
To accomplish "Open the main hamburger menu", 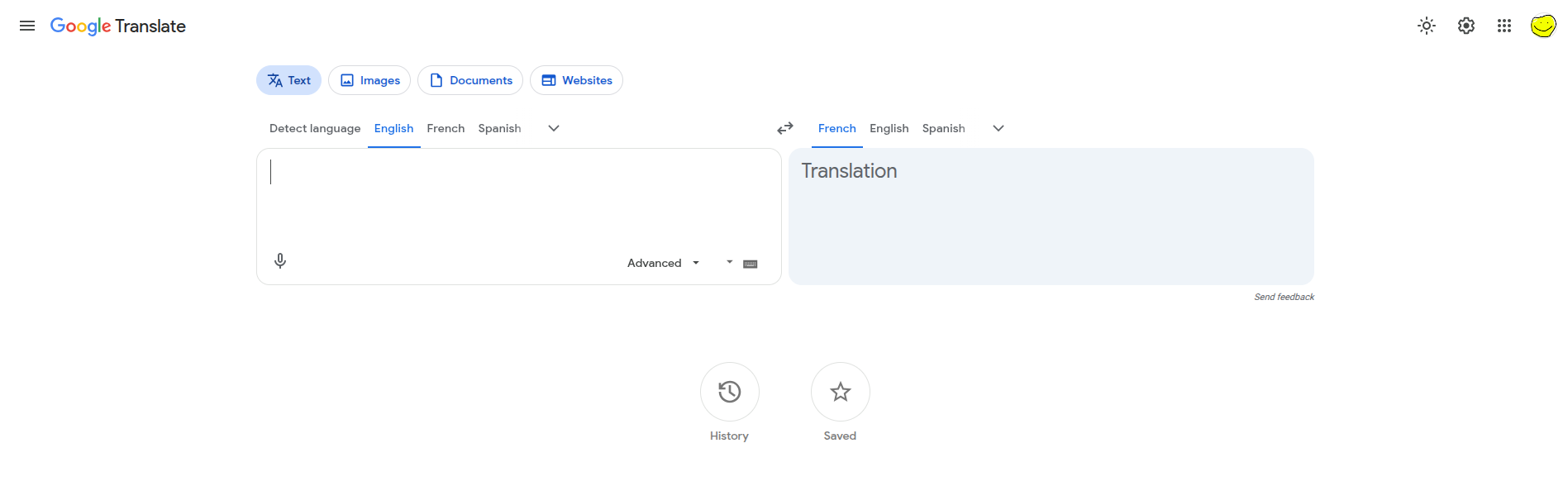I will click(27, 26).
